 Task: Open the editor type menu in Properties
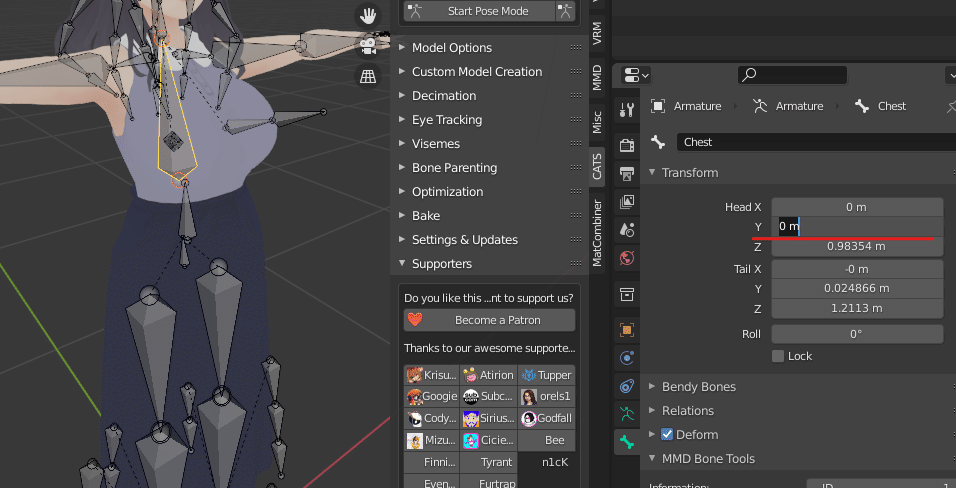coord(637,75)
